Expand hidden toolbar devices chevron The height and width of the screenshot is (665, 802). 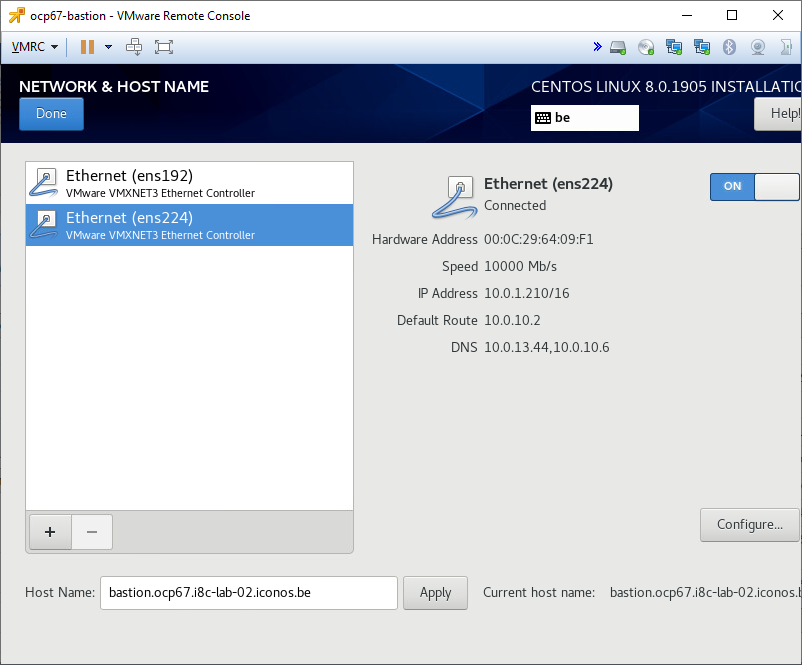click(597, 47)
